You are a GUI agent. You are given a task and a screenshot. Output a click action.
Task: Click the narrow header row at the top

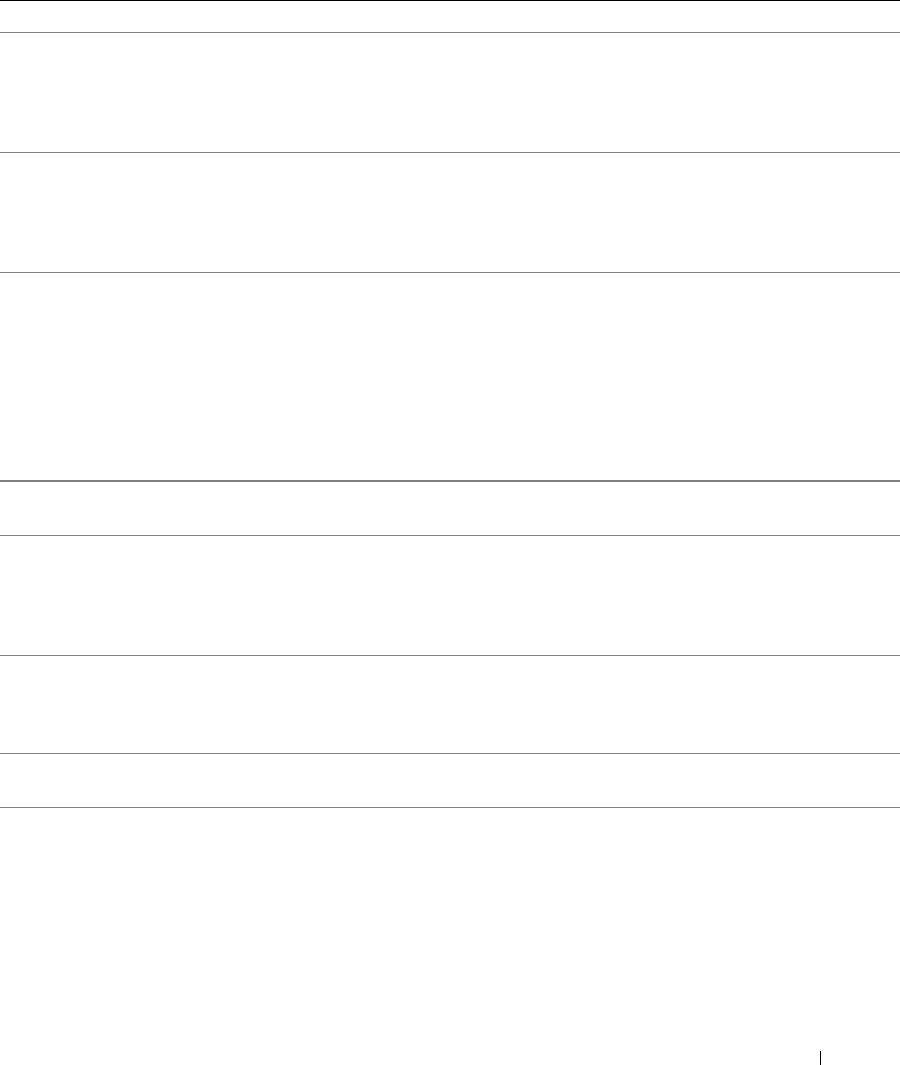(450, 16)
